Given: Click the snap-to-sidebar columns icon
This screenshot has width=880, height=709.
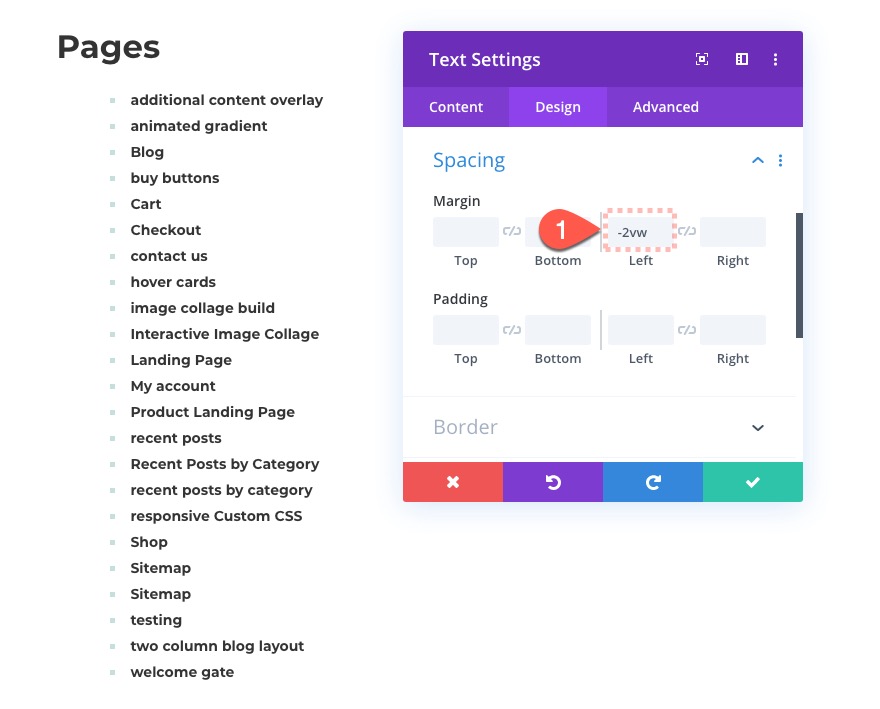Looking at the screenshot, I should coord(741,60).
